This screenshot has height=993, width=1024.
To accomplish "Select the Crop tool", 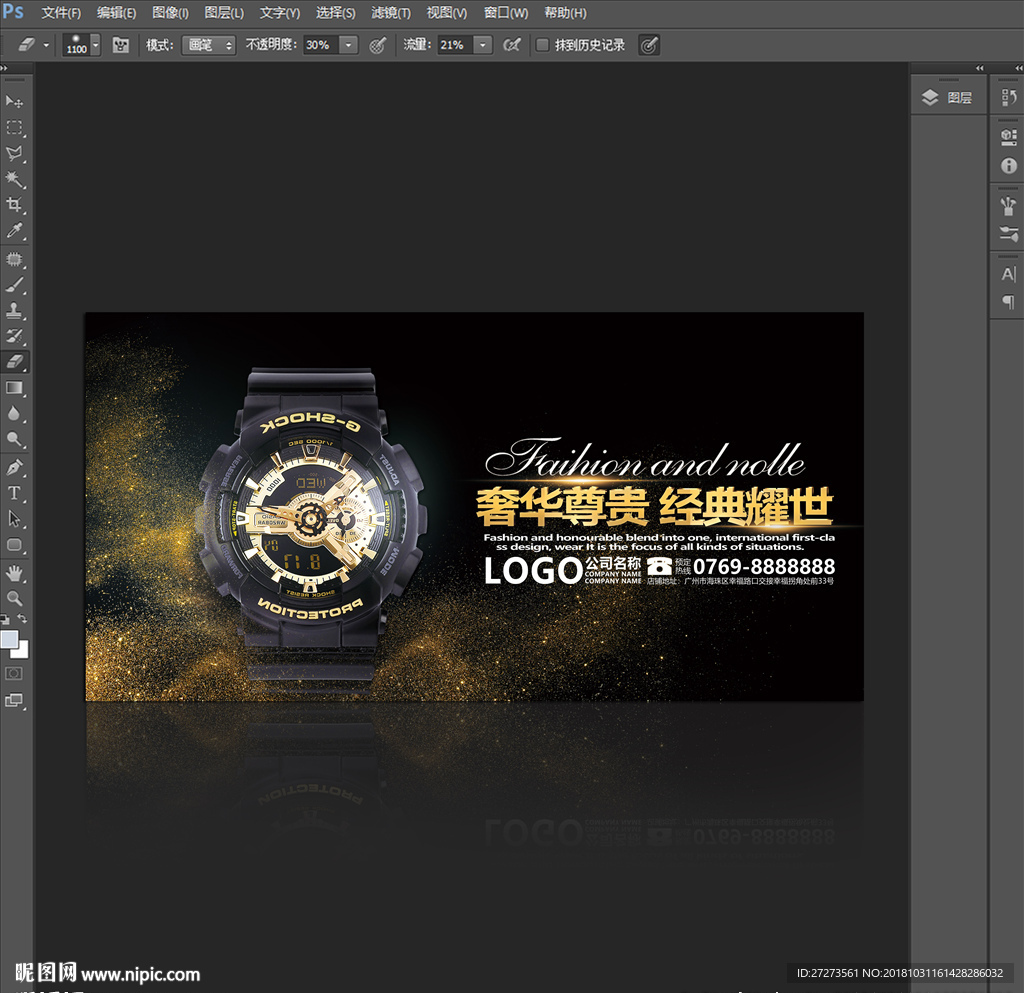I will pyautogui.click(x=14, y=204).
